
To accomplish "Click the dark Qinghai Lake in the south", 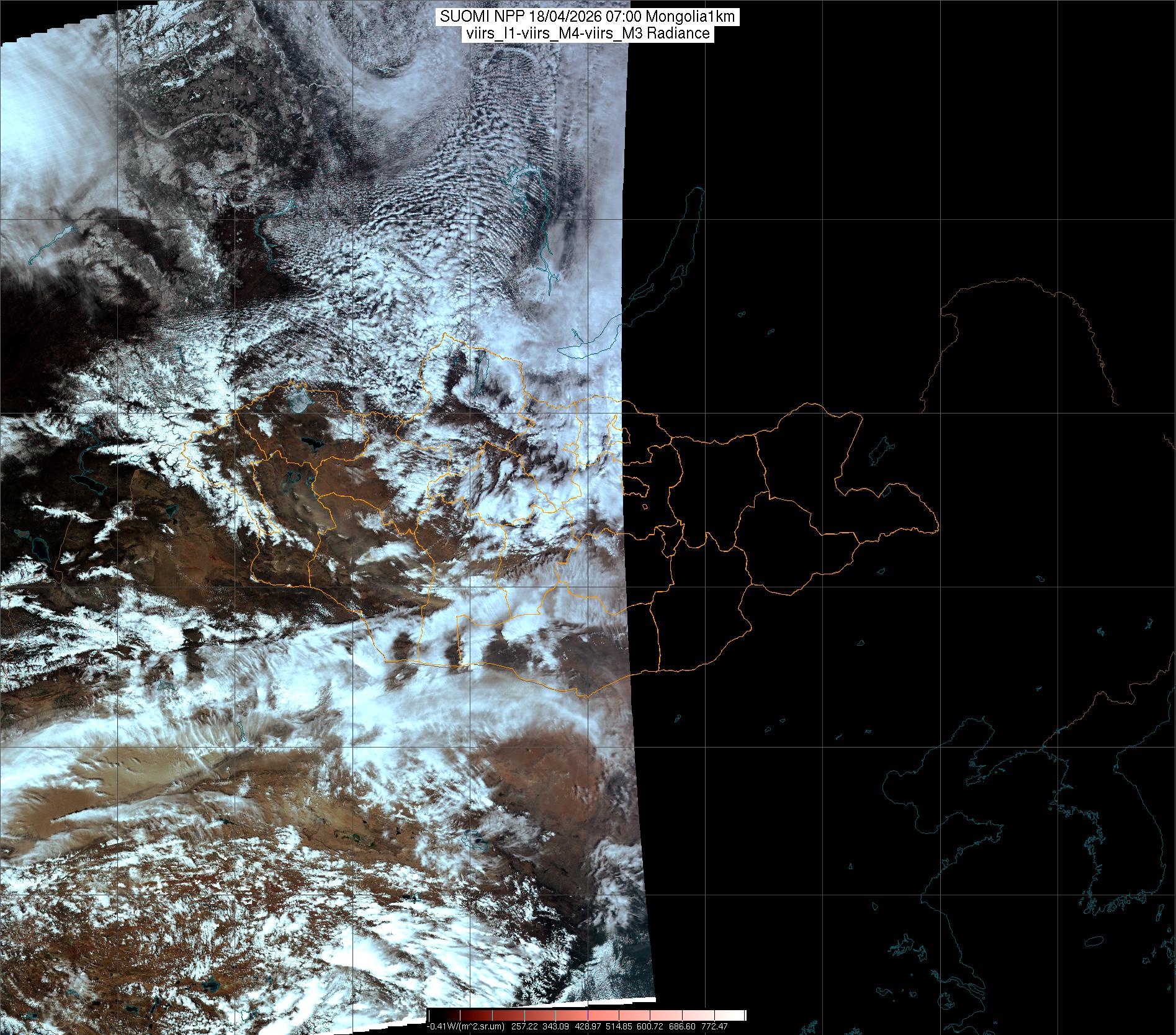I will pyautogui.click(x=475, y=841).
